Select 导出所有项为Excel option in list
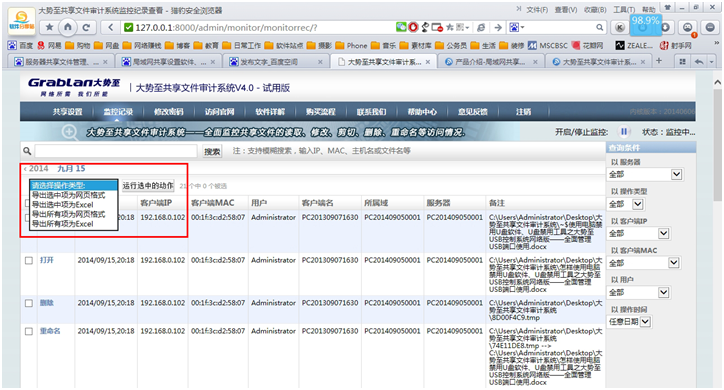The image size is (724, 390). 63,224
